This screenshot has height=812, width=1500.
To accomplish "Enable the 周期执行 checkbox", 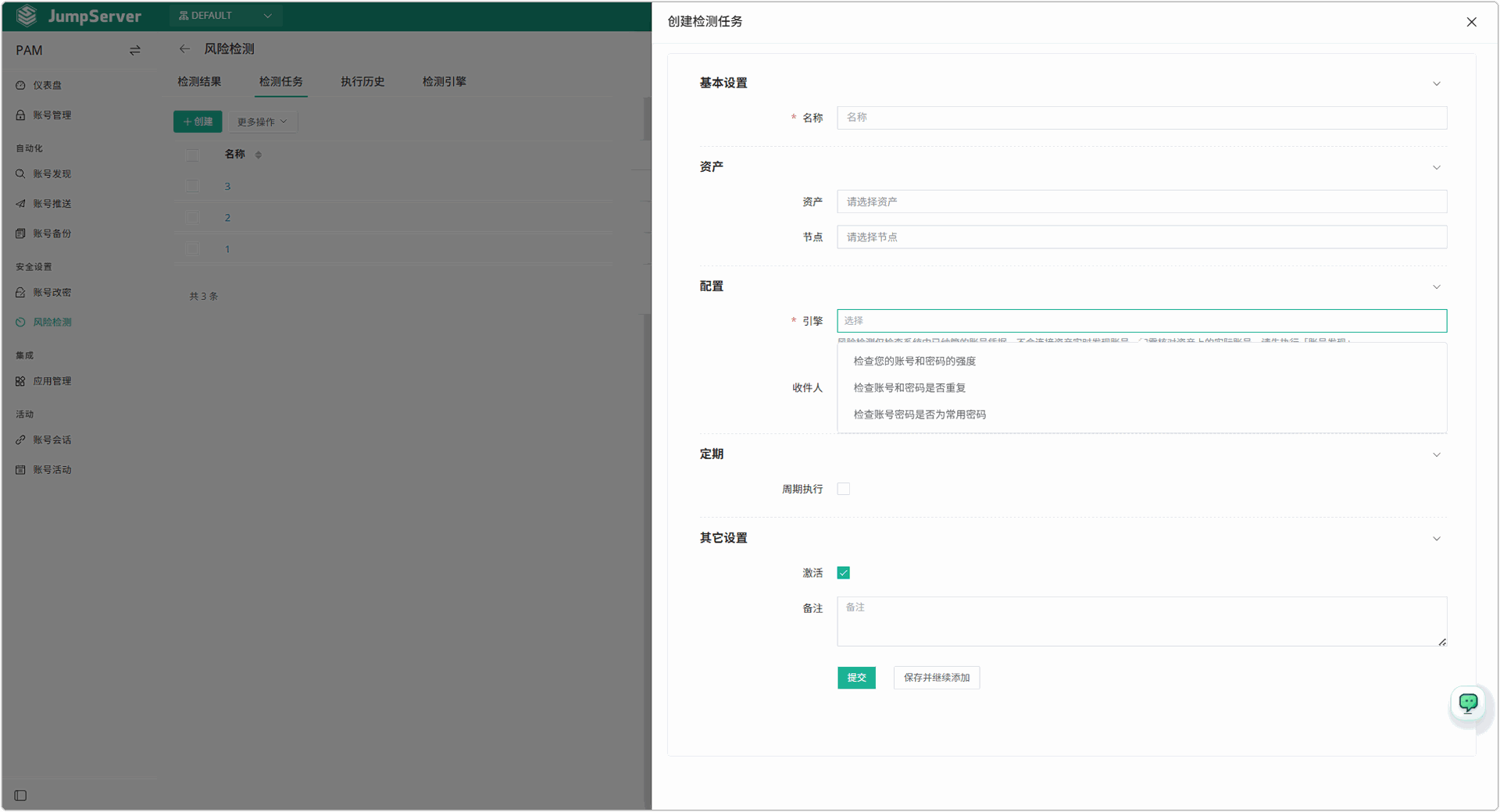I will (844, 489).
